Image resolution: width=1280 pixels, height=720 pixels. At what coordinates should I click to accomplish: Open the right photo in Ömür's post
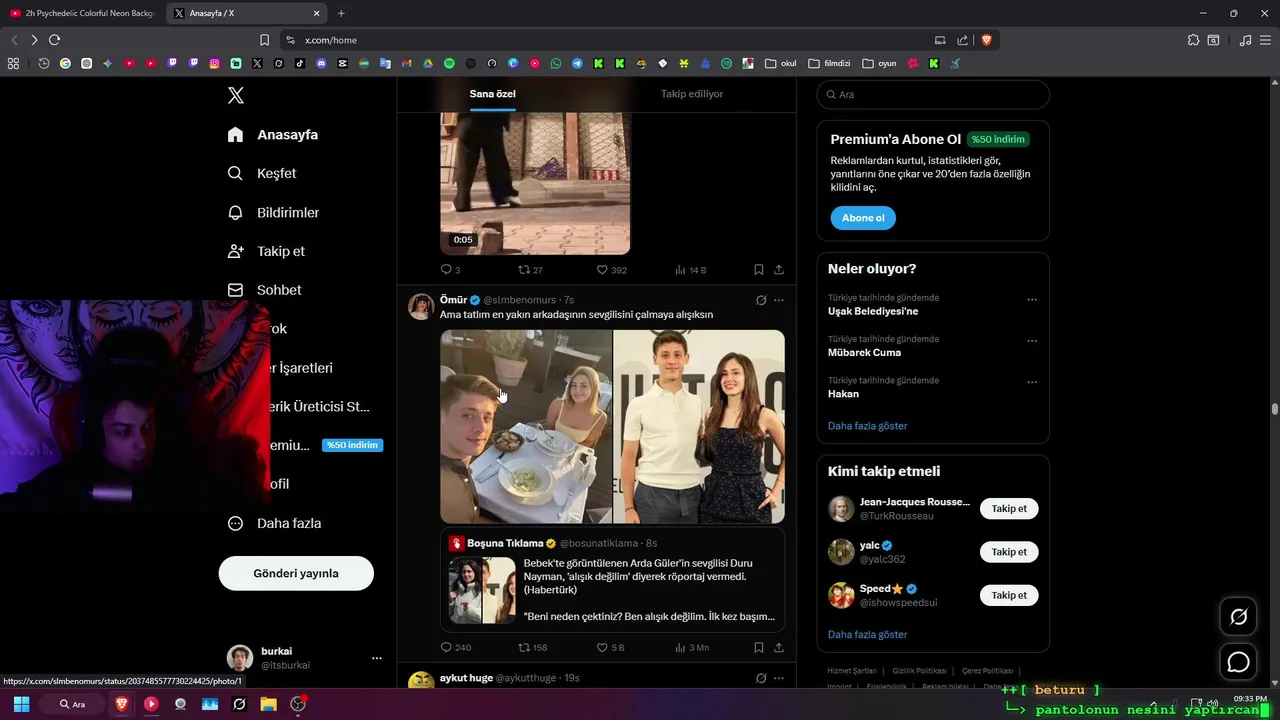(699, 427)
